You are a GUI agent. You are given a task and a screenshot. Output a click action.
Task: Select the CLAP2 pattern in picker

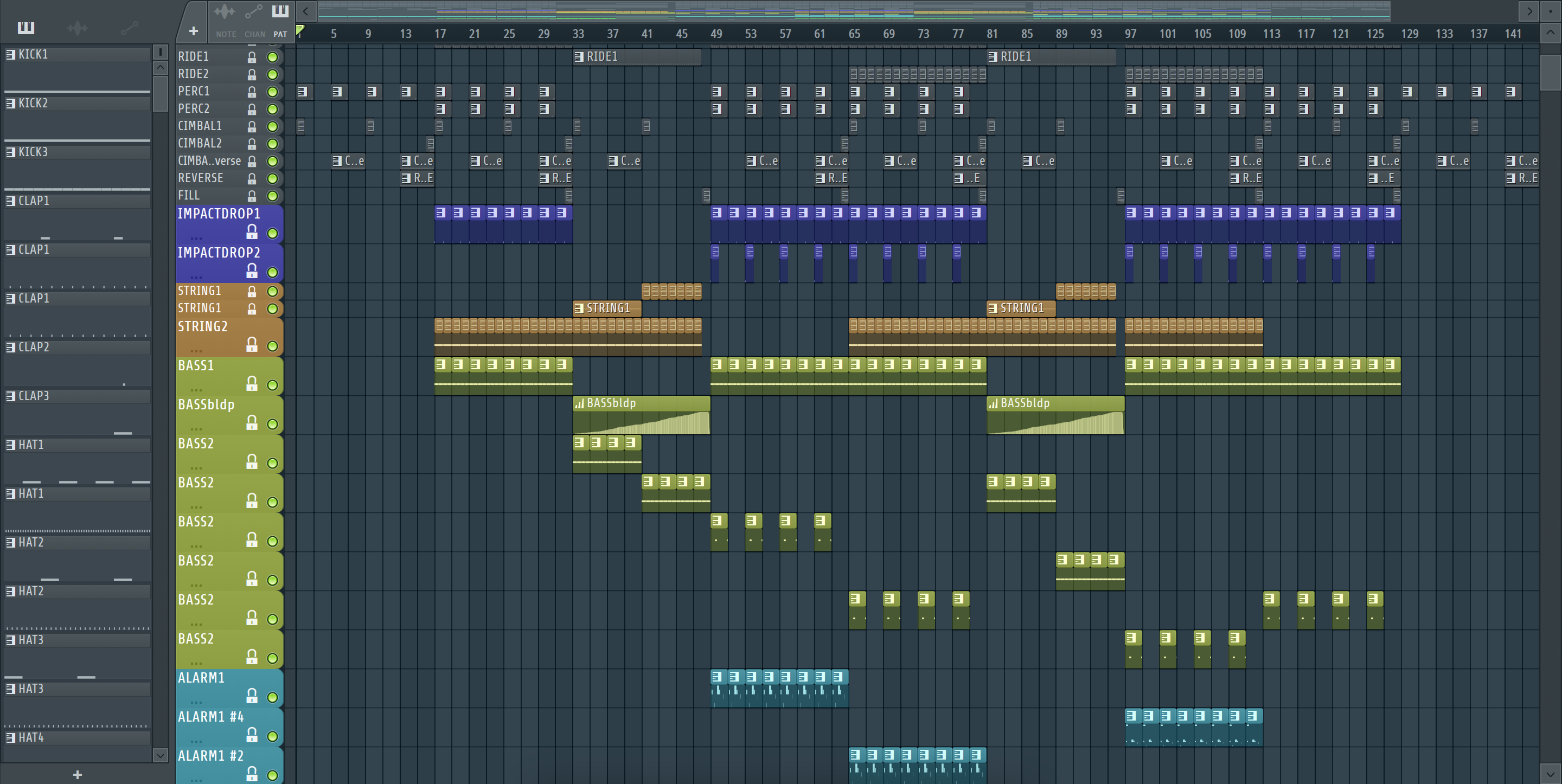tap(77, 347)
